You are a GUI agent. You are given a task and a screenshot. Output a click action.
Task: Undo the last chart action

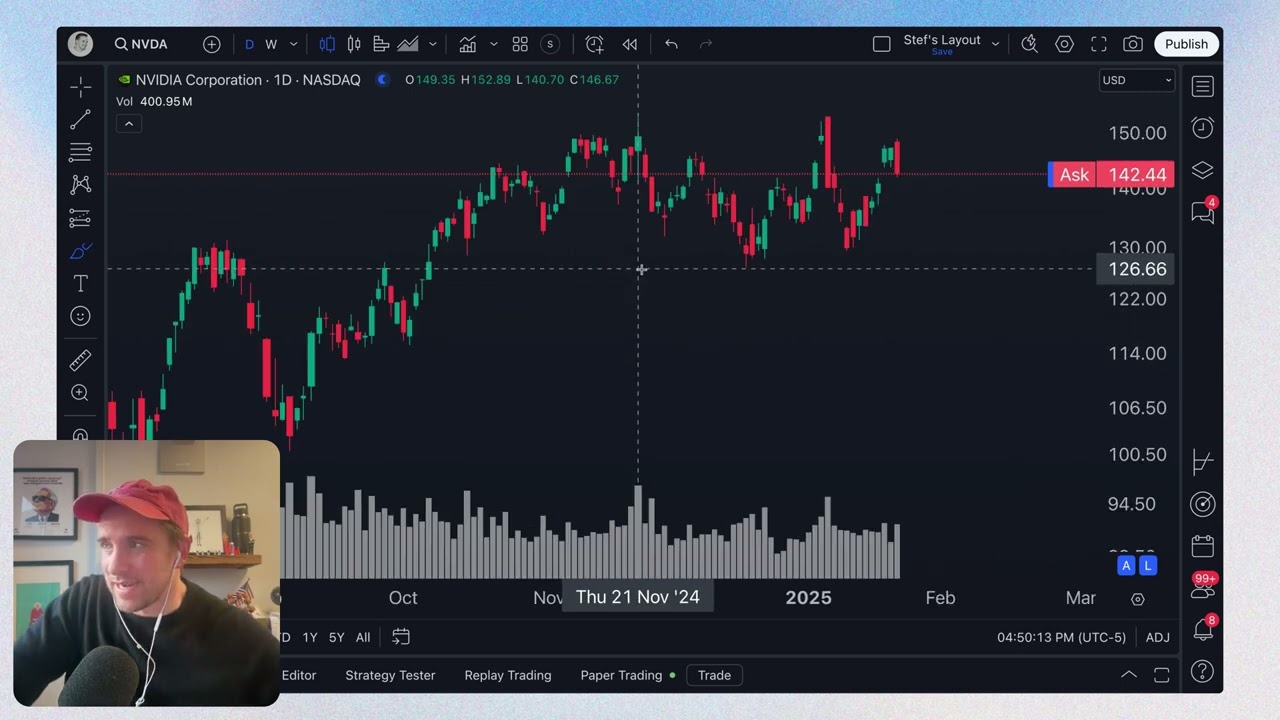click(671, 44)
